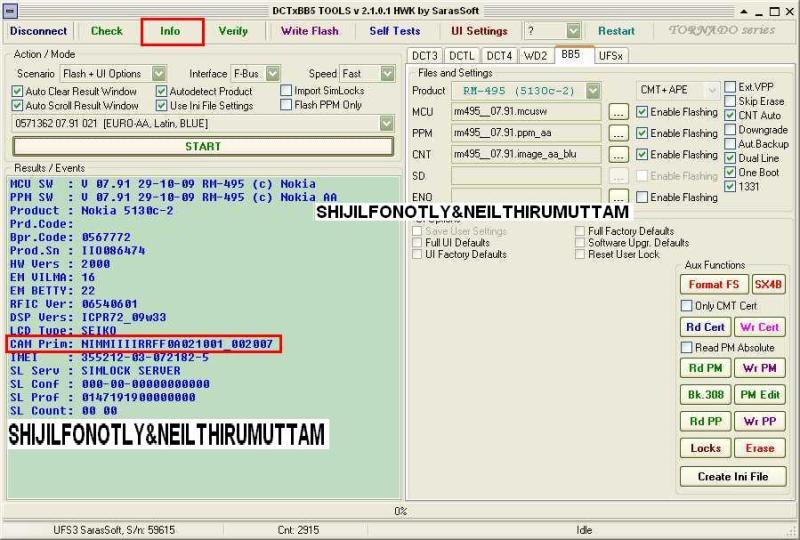This screenshot has width=800, height=540.
Task: Toggle Auto Scroll Result Window checkbox
Action: [17, 105]
